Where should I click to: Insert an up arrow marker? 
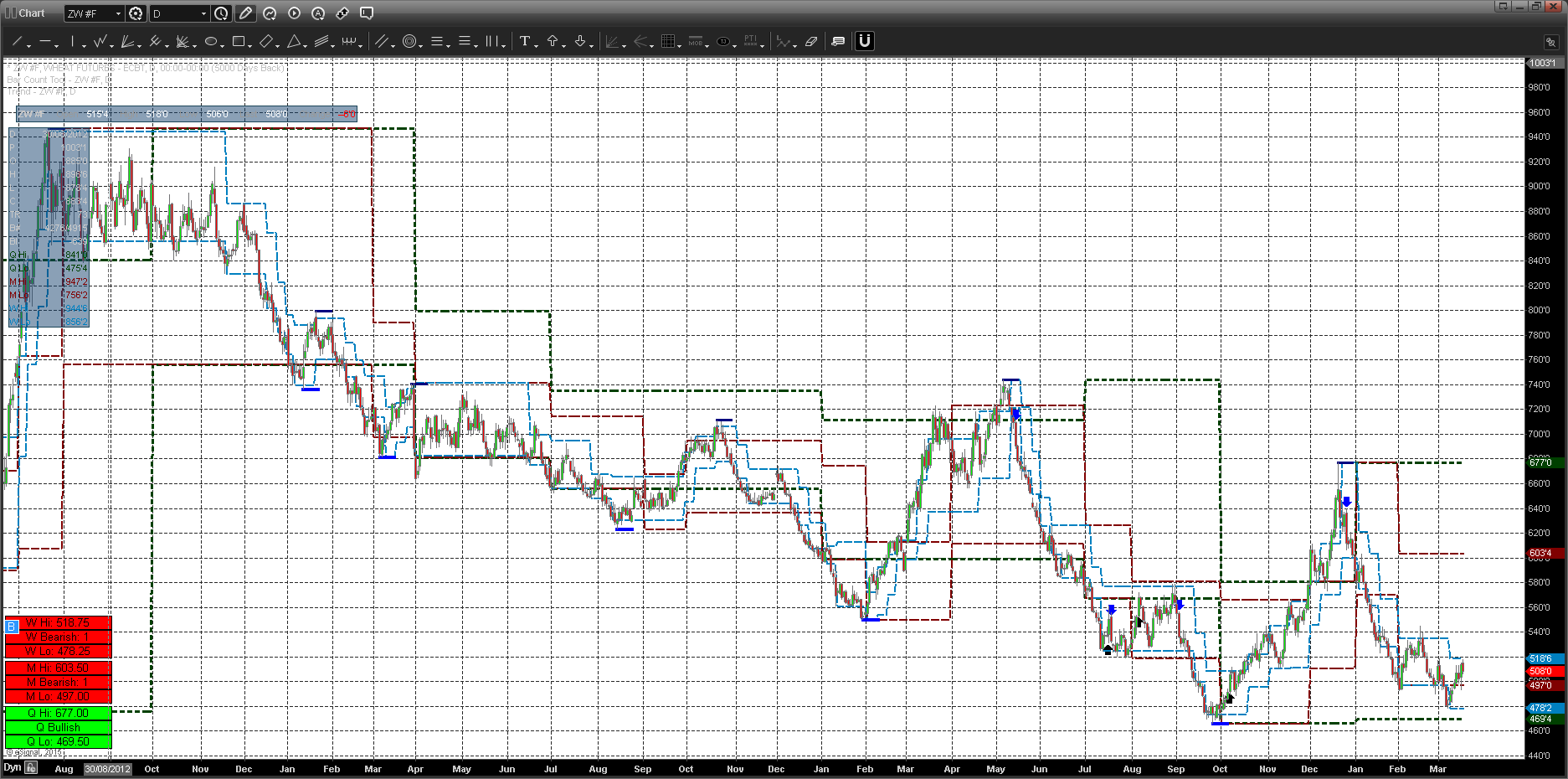coord(553,41)
